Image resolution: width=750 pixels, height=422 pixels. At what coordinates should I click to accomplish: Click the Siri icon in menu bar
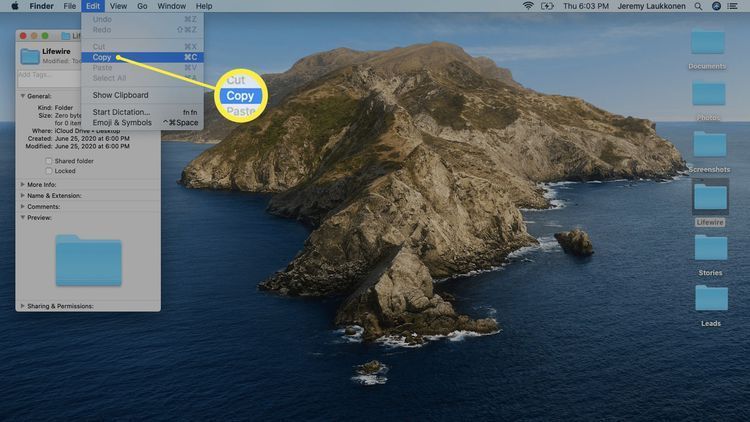click(716, 6)
